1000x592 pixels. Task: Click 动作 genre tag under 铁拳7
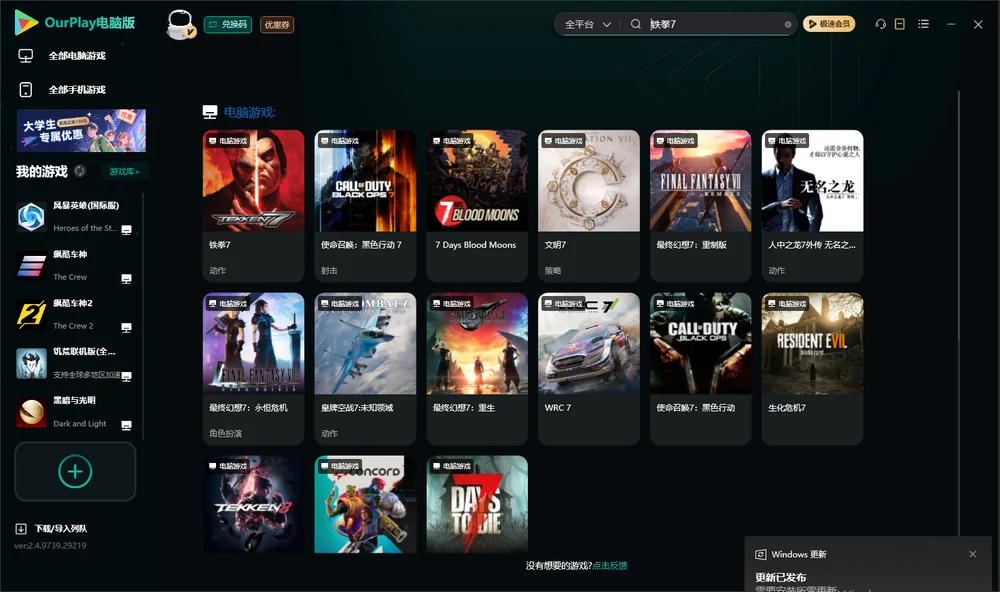[217, 270]
